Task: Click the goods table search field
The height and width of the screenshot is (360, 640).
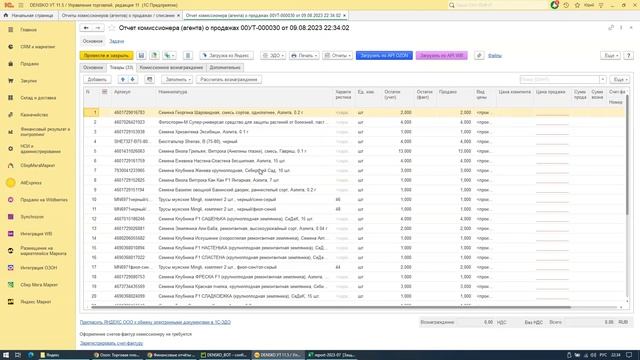Action: (559, 80)
